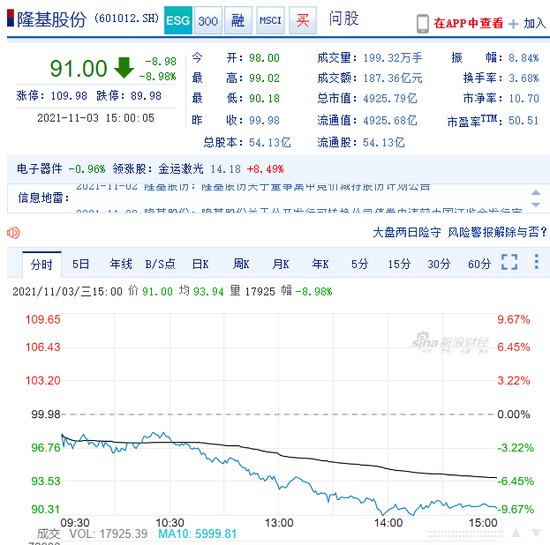Click the 10:30 time axis marker
Viewport: 550px width, 545px height.
tap(170, 523)
